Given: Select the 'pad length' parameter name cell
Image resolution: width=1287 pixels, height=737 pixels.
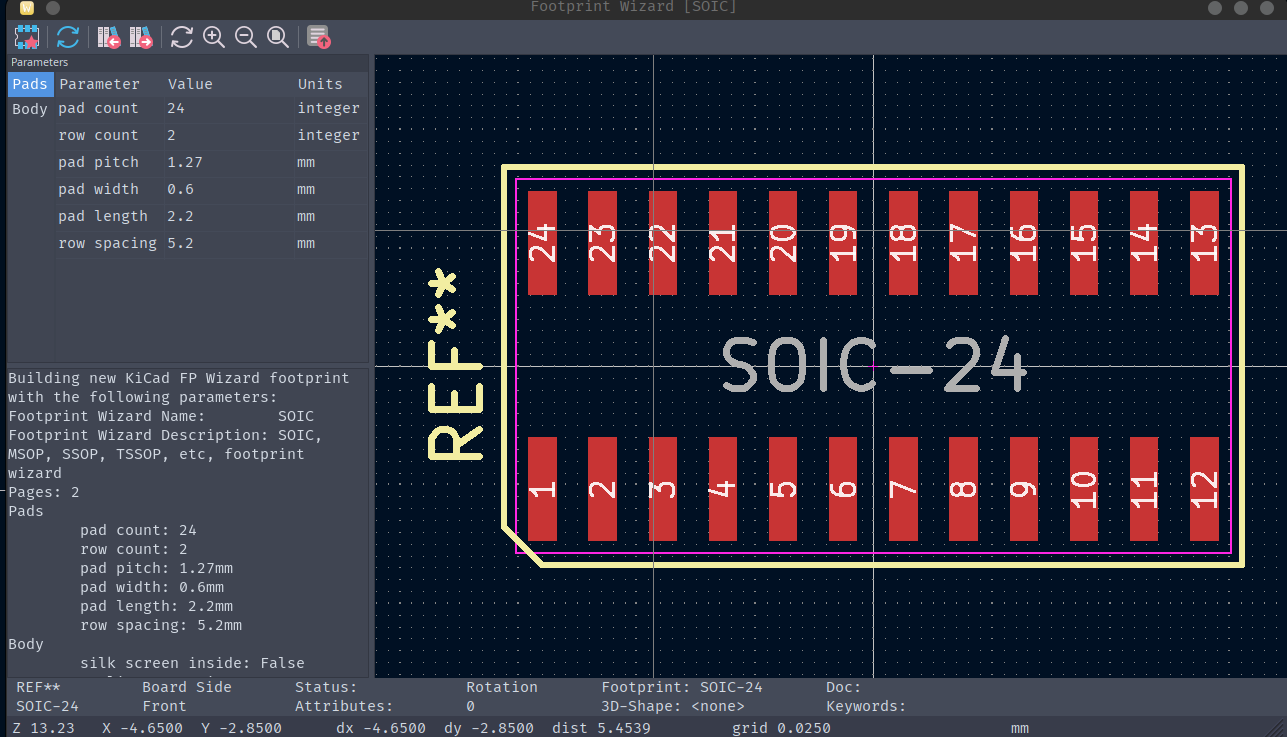Looking at the screenshot, I should coord(110,216).
